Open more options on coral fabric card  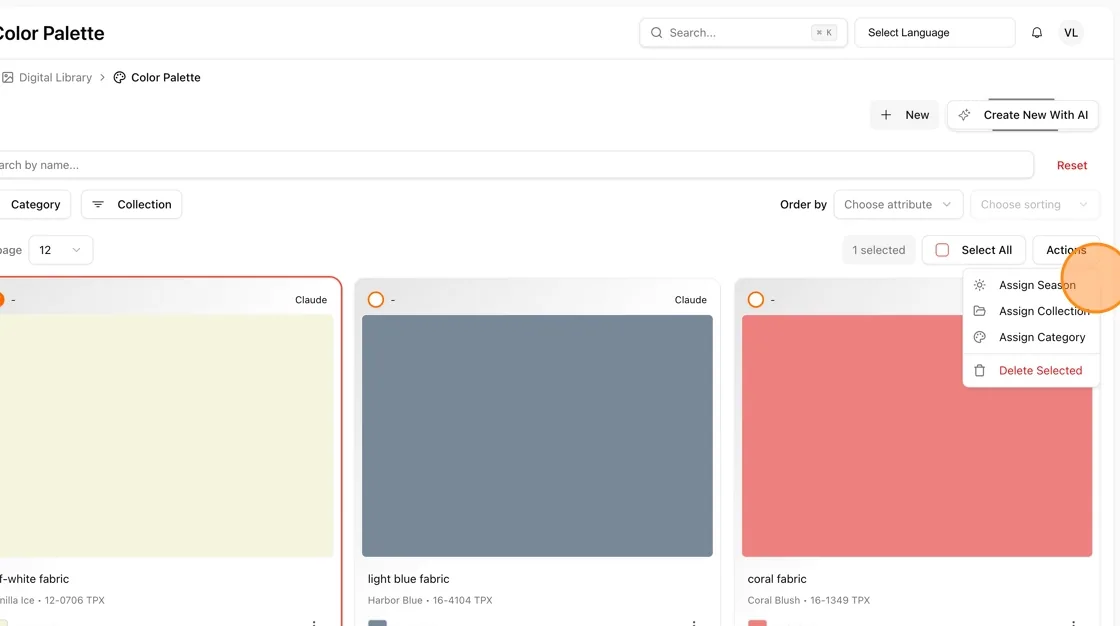pyautogui.click(x=1074, y=623)
